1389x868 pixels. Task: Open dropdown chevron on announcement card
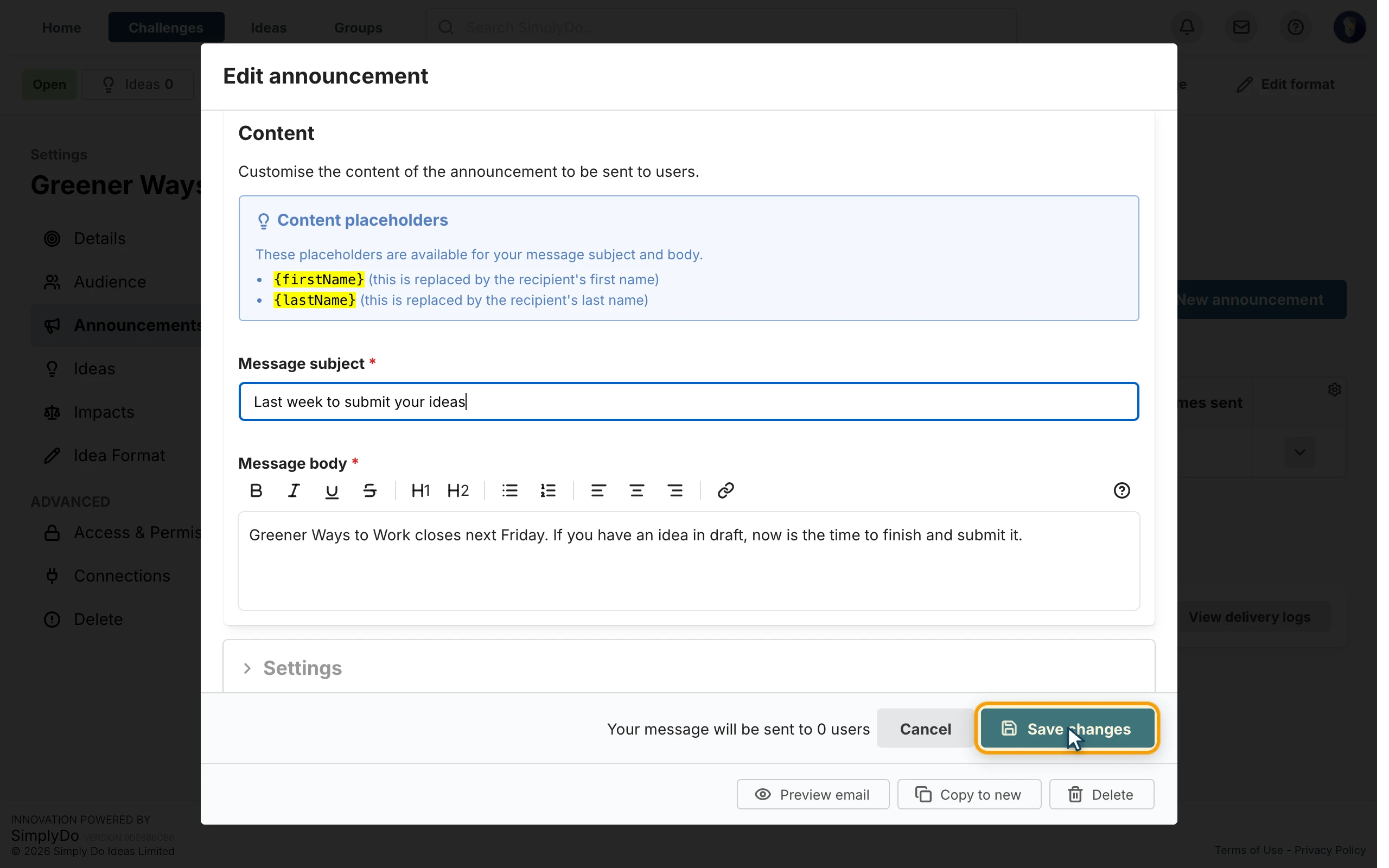tap(1299, 452)
